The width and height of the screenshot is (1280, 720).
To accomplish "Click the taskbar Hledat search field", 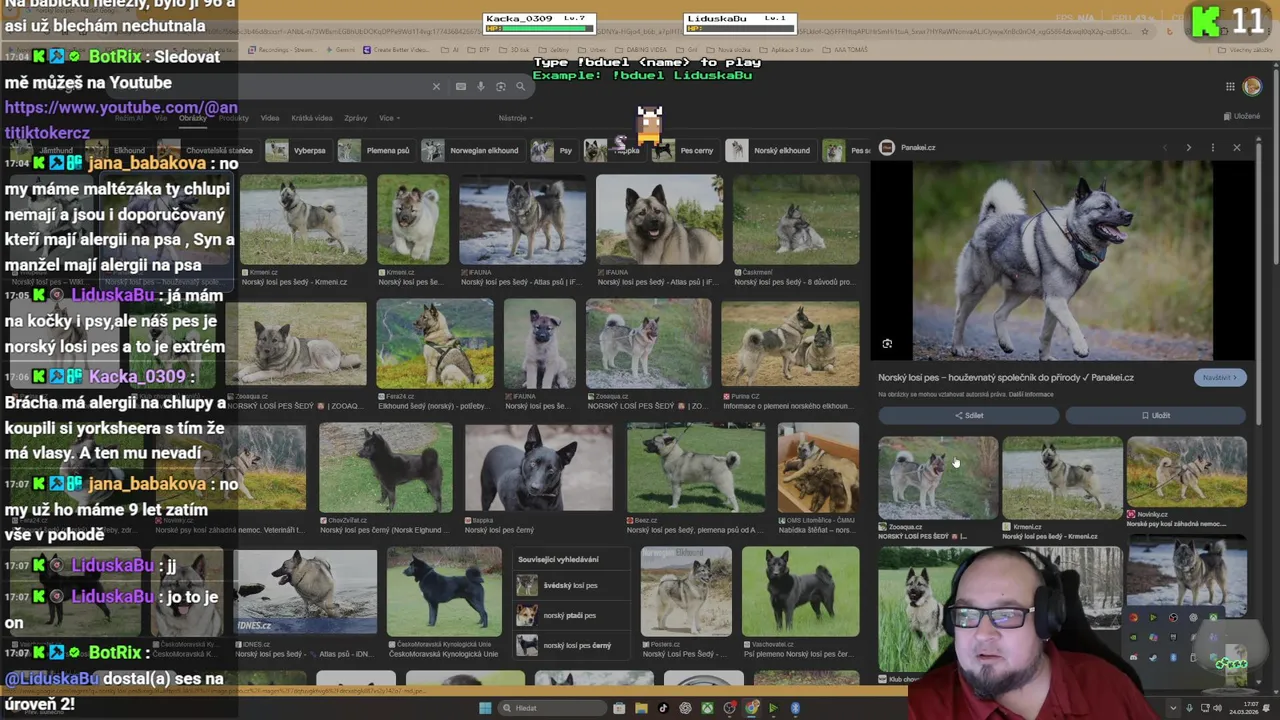I will pyautogui.click(x=554, y=708).
